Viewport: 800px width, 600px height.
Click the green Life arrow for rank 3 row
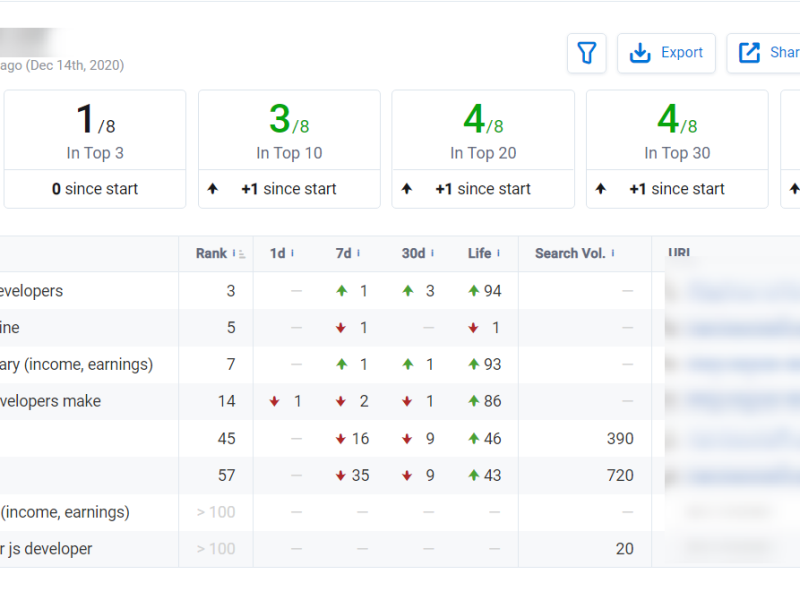click(x=474, y=291)
